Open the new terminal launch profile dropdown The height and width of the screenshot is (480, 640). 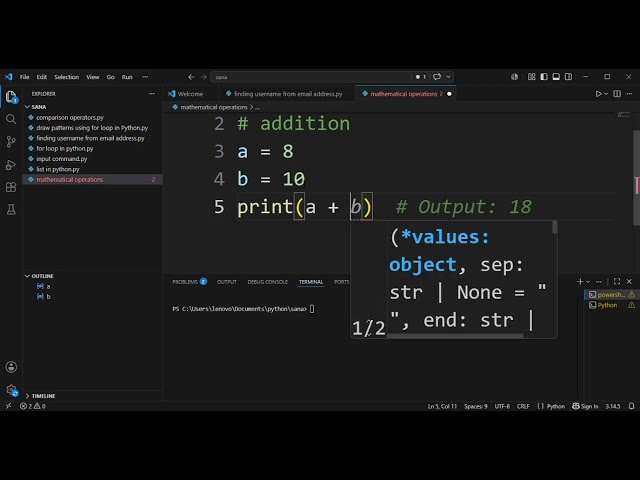(588, 282)
